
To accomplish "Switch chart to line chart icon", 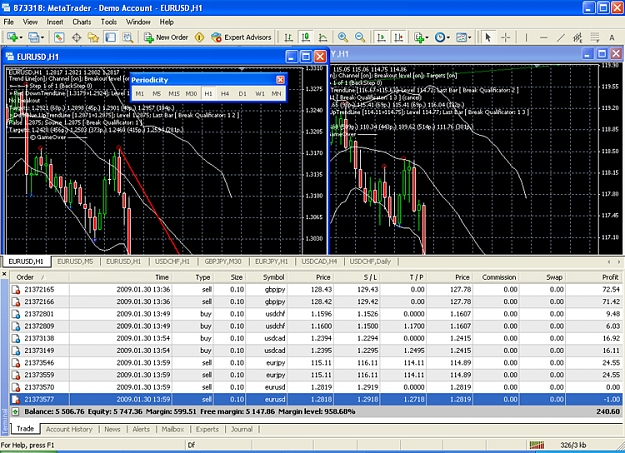I will click(x=323, y=37).
